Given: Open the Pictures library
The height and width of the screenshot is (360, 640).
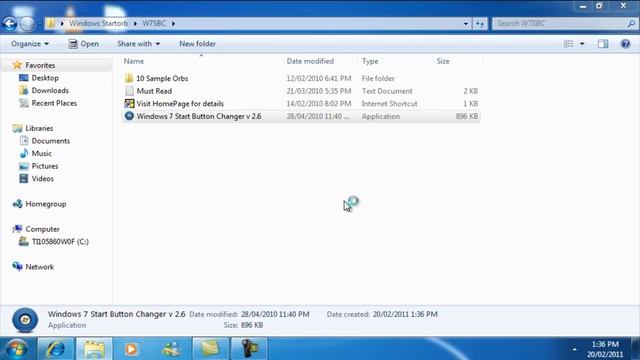Looking at the screenshot, I should (45, 166).
